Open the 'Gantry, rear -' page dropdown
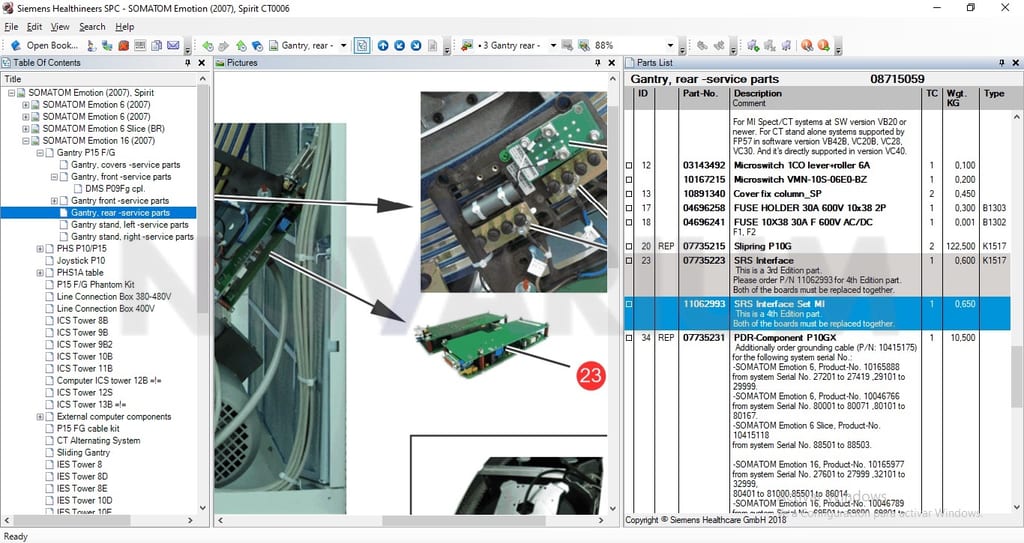The image size is (1024, 543). click(344, 45)
